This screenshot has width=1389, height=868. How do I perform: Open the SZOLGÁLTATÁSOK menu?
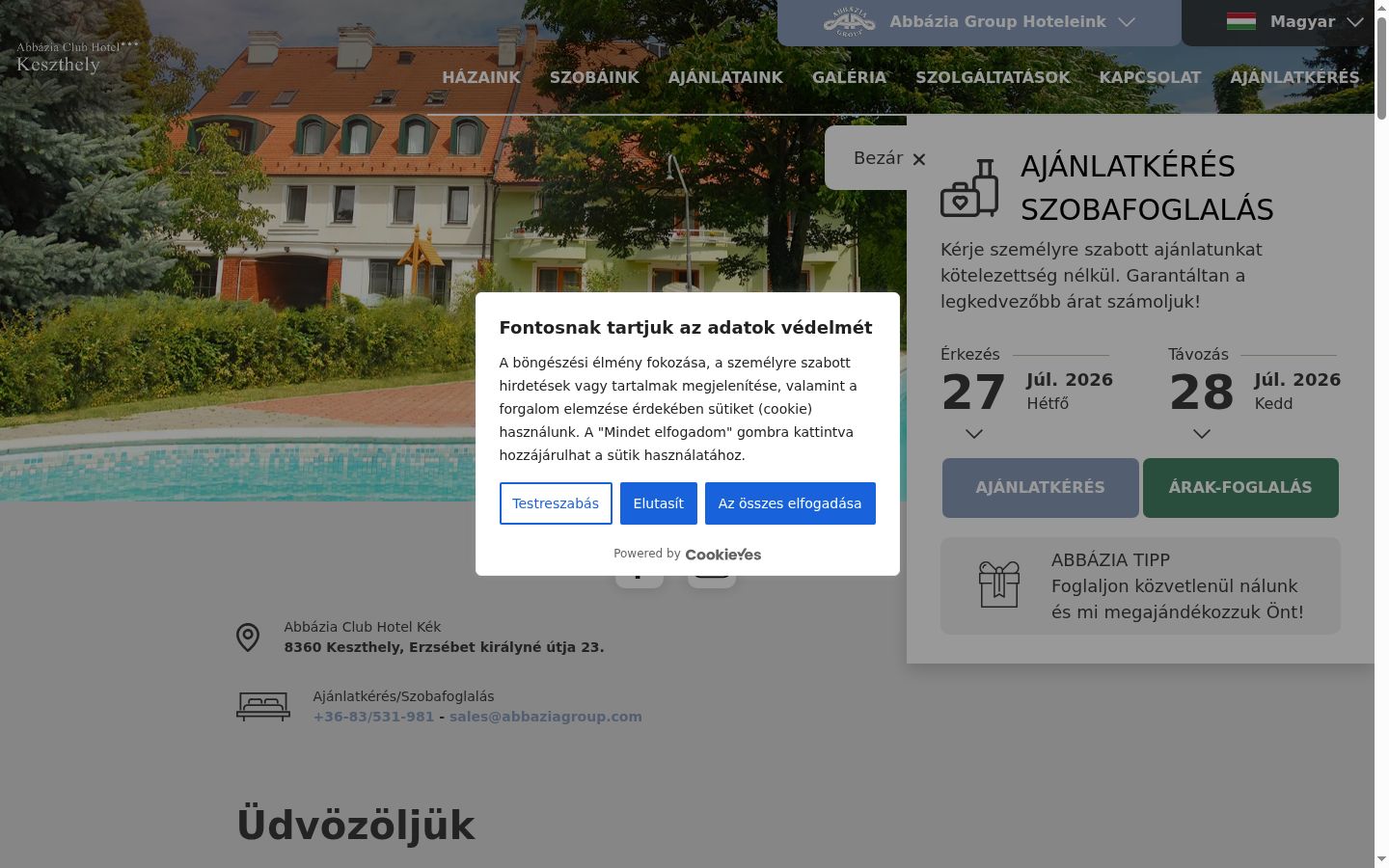[993, 77]
